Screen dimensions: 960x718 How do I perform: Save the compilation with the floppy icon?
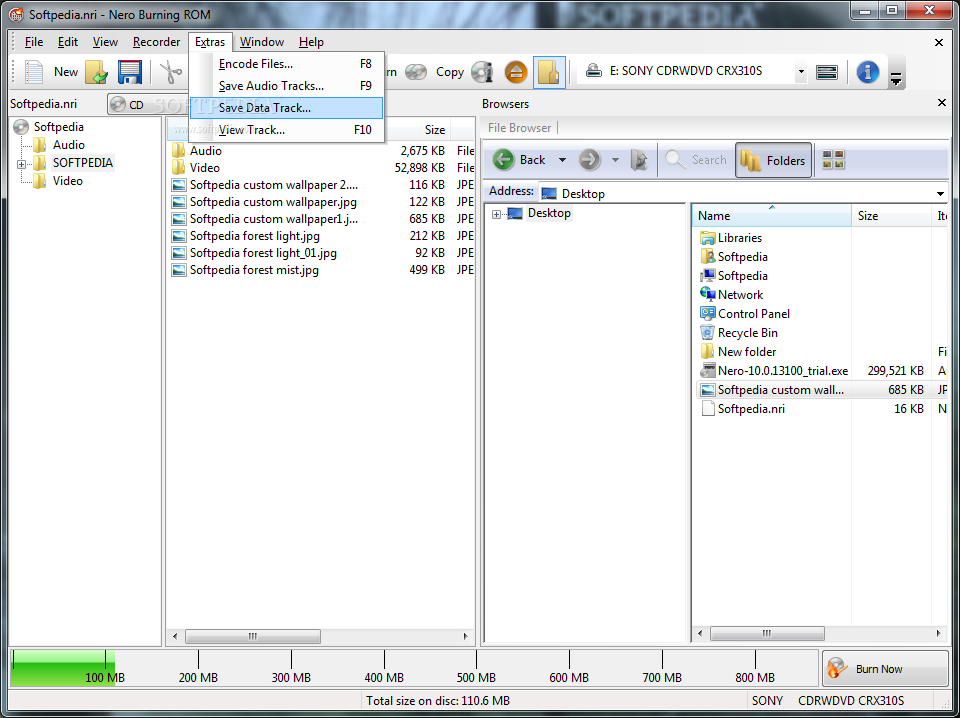coord(130,72)
